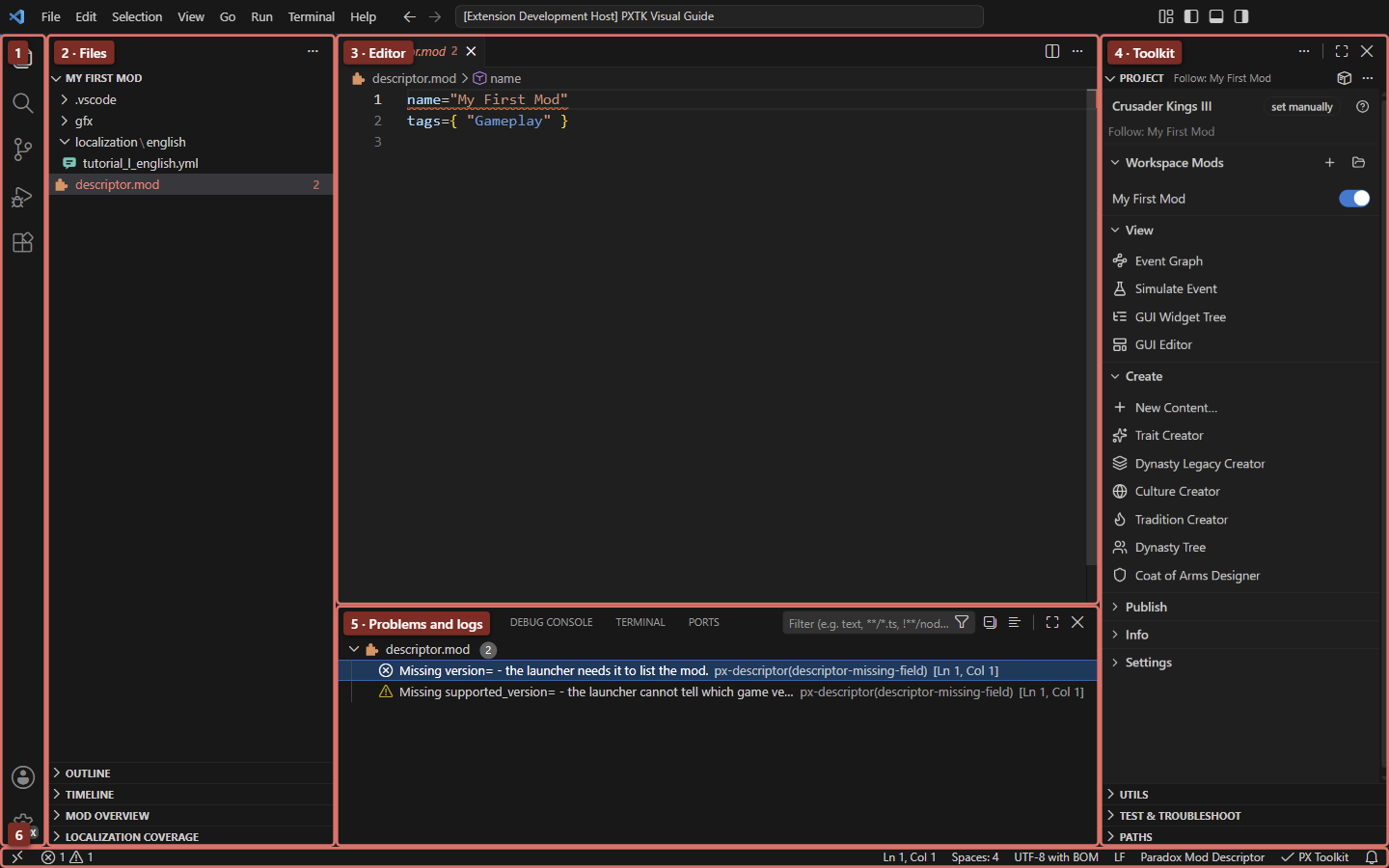This screenshot has width=1389, height=868.
Task: Expand the Publish section
Action: pyautogui.click(x=1242, y=607)
